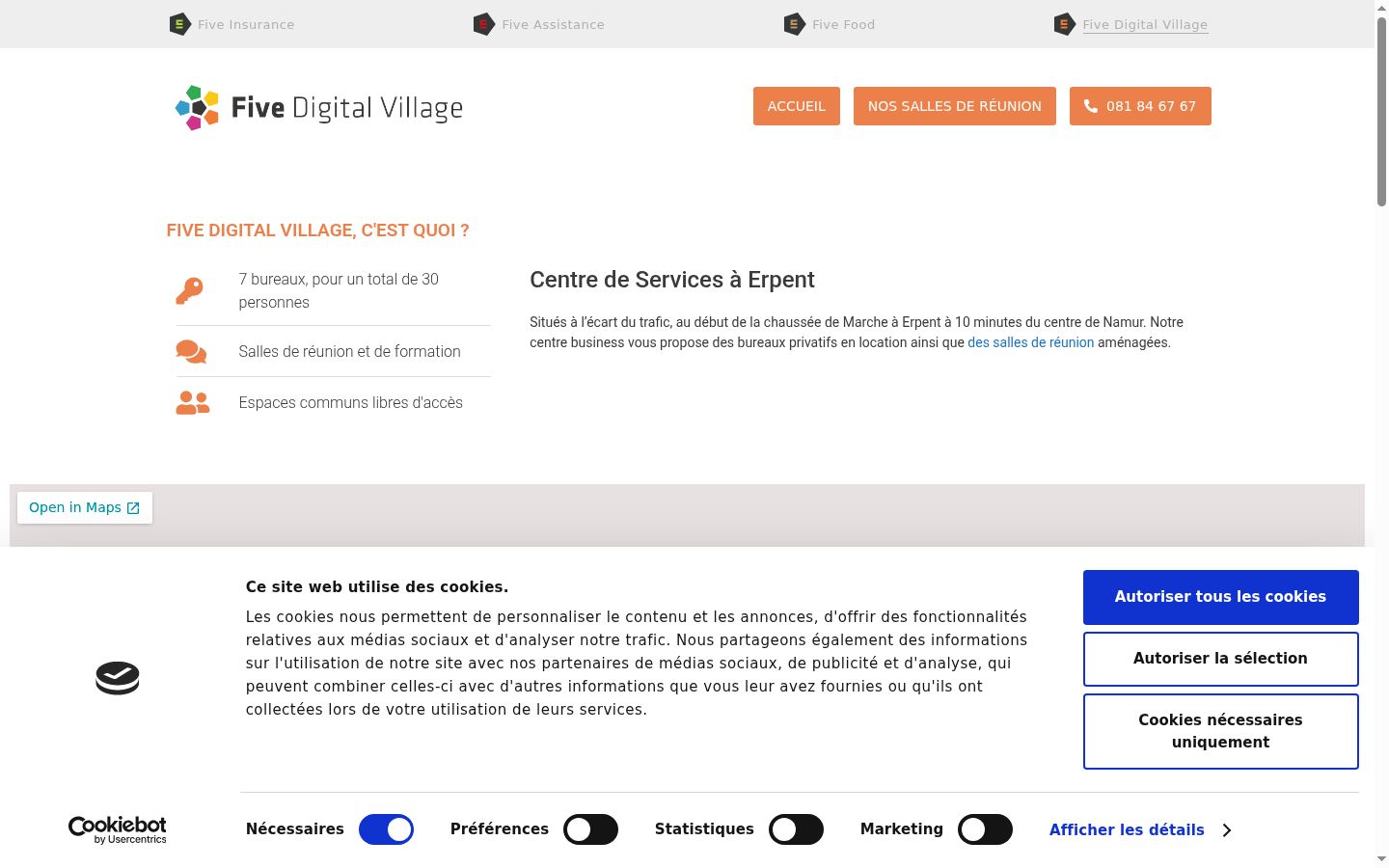The width and height of the screenshot is (1389, 868).
Task: Click the Cookiebot by Usercentrics logo
Action: [118, 829]
